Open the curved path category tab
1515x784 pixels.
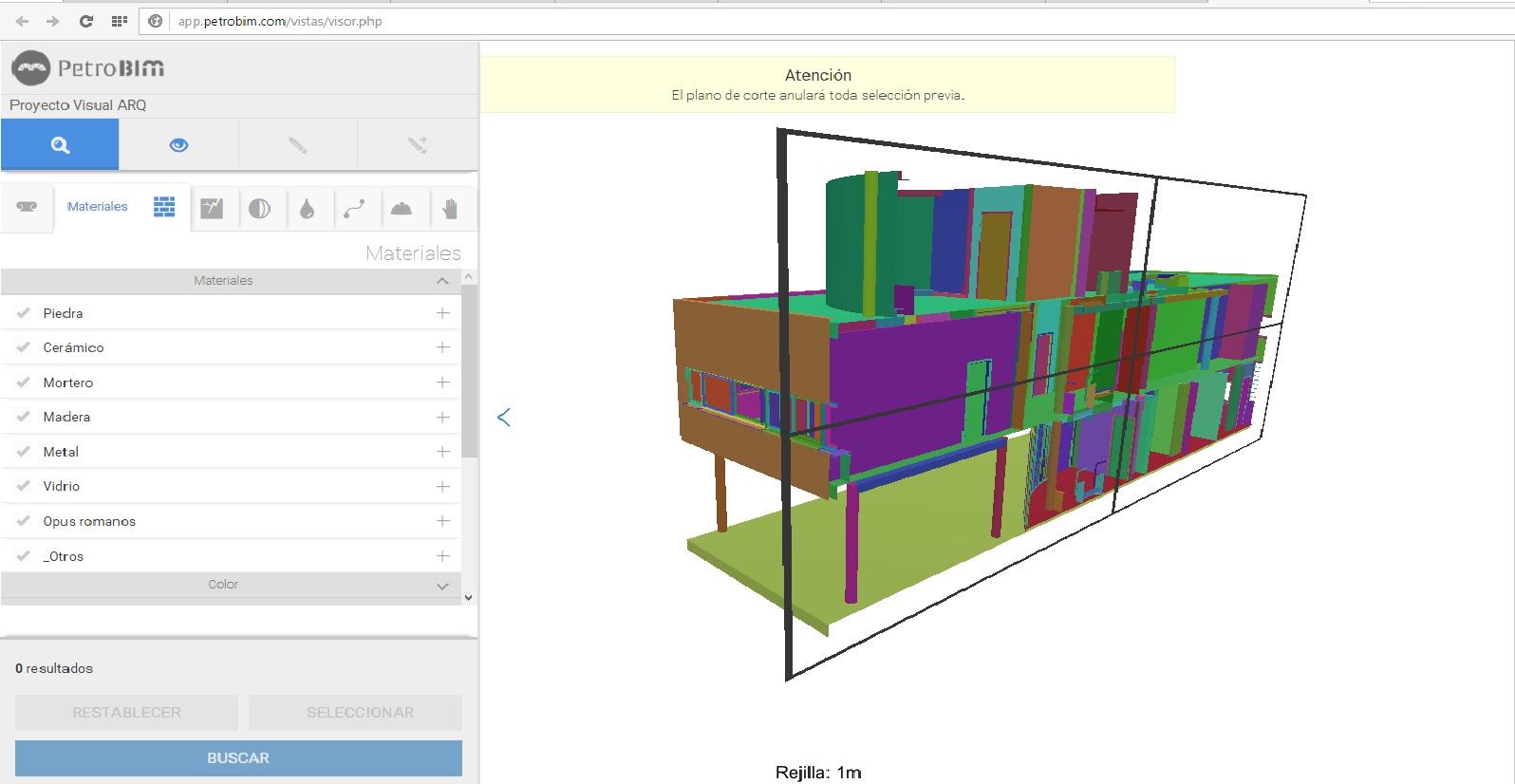354,209
